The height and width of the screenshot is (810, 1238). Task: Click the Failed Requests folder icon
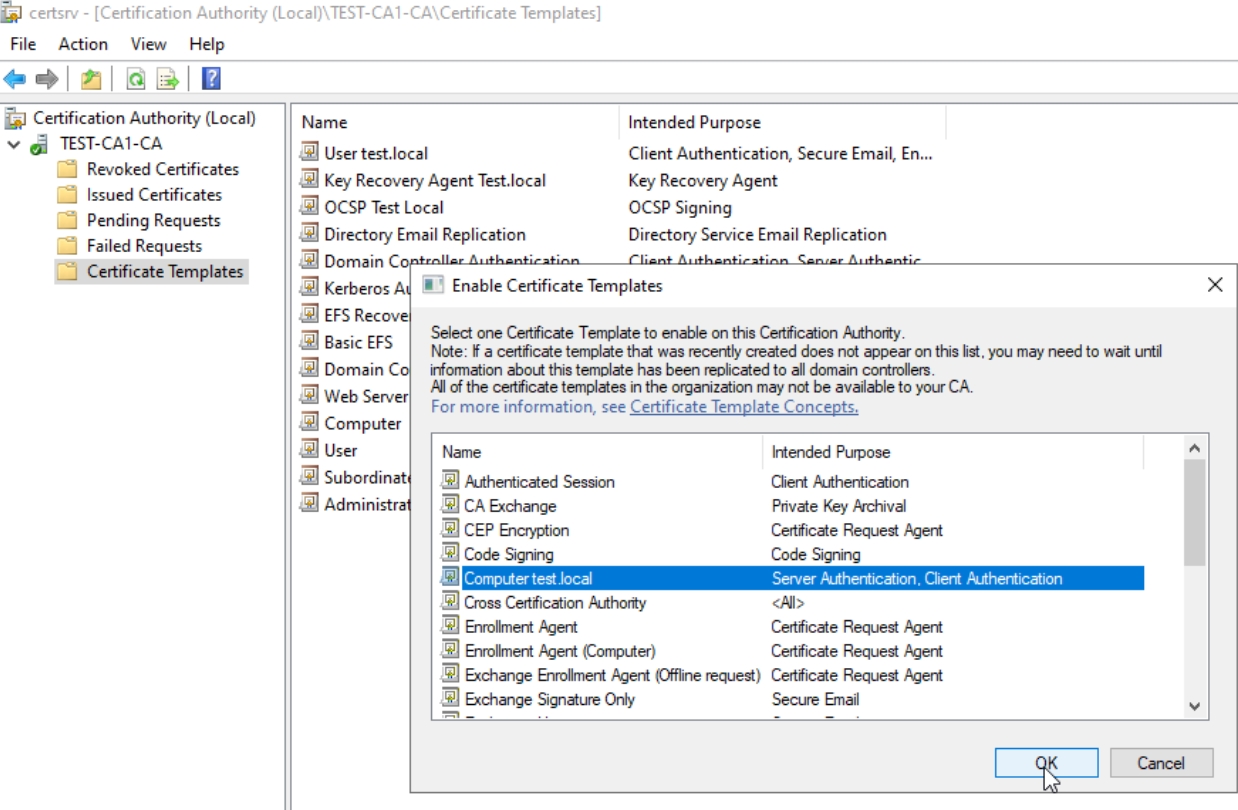point(67,246)
